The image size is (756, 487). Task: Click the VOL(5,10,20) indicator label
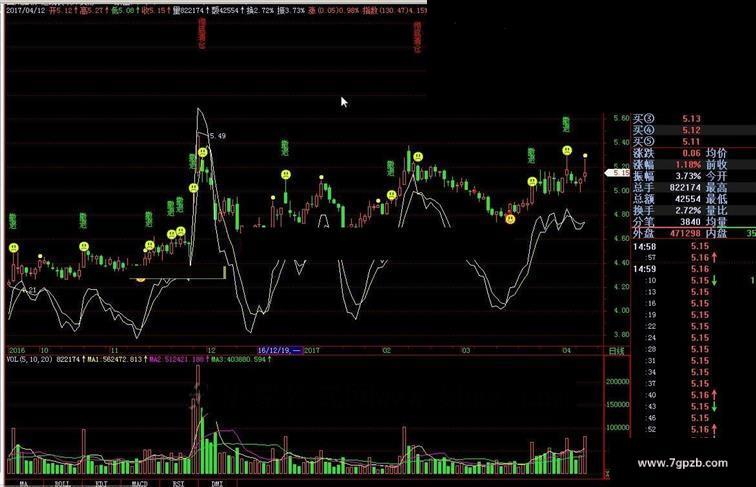[x=29, y=360]
